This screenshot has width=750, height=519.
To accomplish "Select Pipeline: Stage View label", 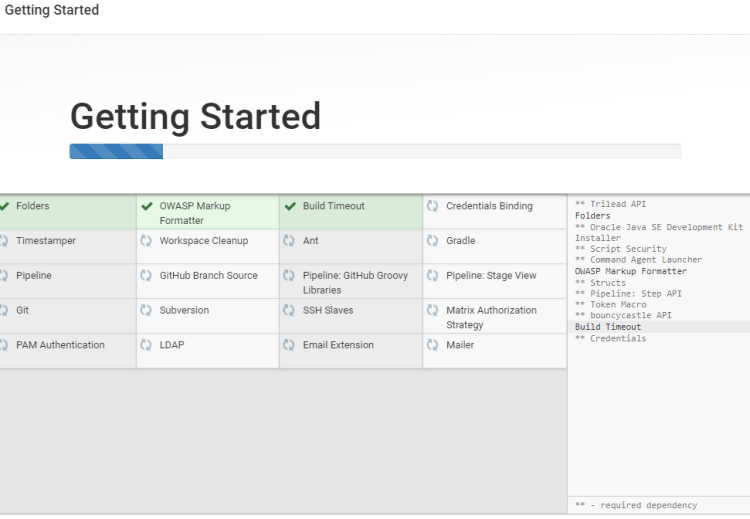I will (x=491, y=276).
